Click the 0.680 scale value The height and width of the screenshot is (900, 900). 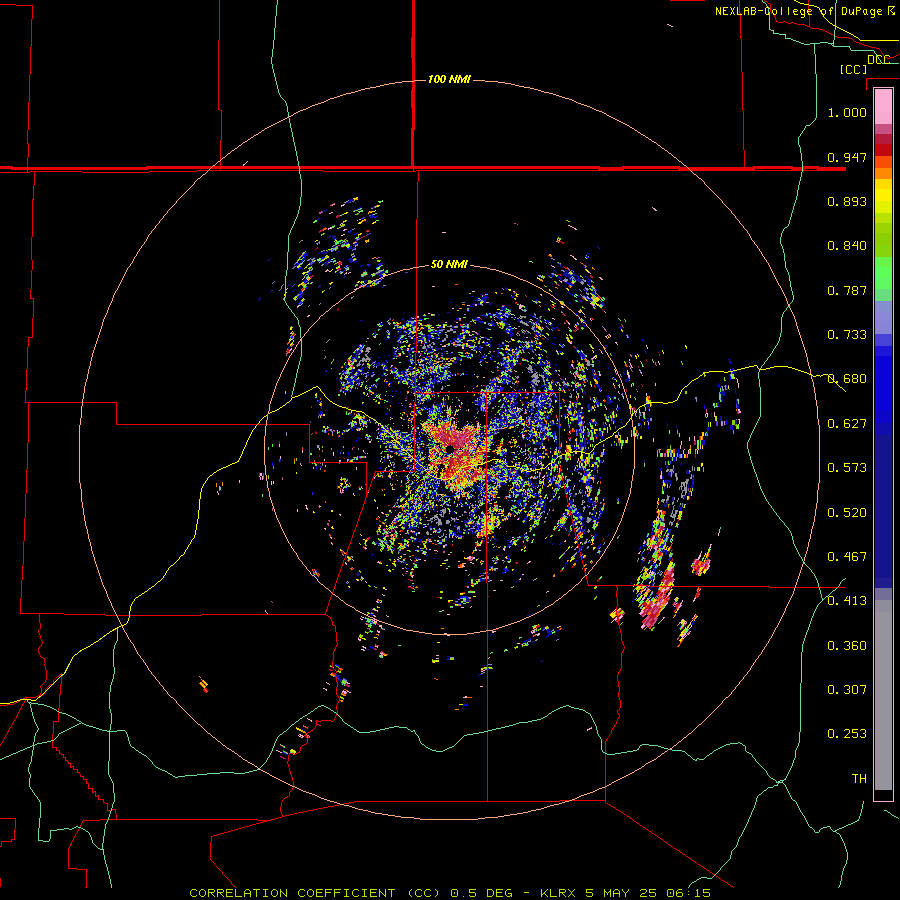pyautogui.click(x=847, y=379)
